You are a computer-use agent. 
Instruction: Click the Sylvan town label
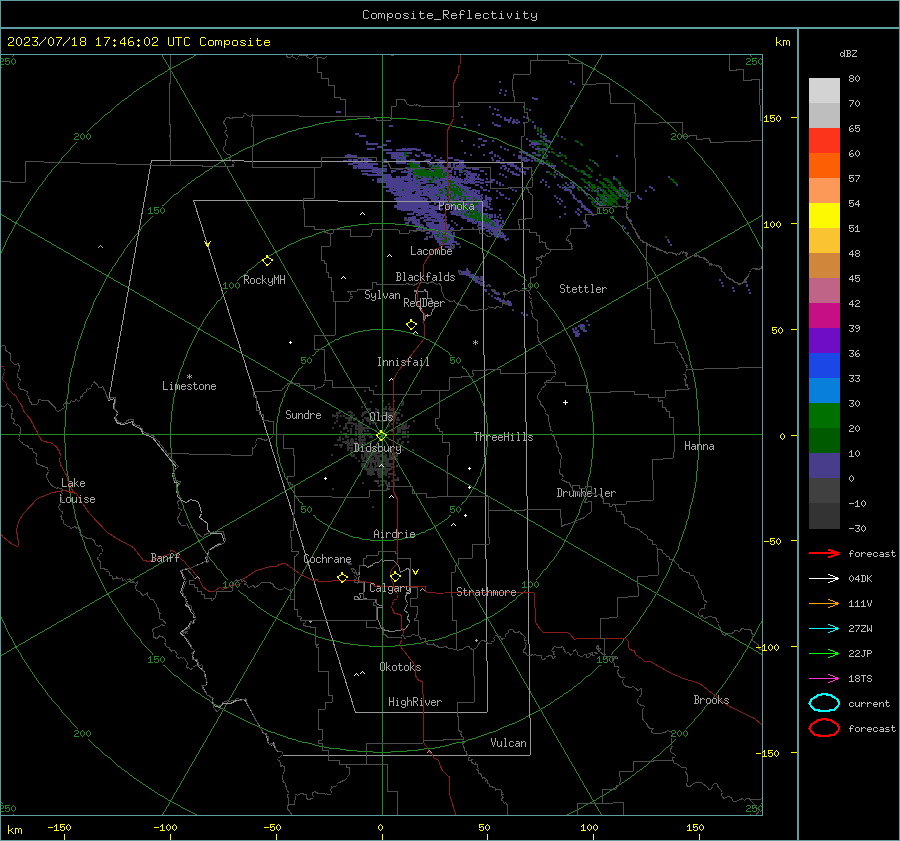tap(382, 295)
